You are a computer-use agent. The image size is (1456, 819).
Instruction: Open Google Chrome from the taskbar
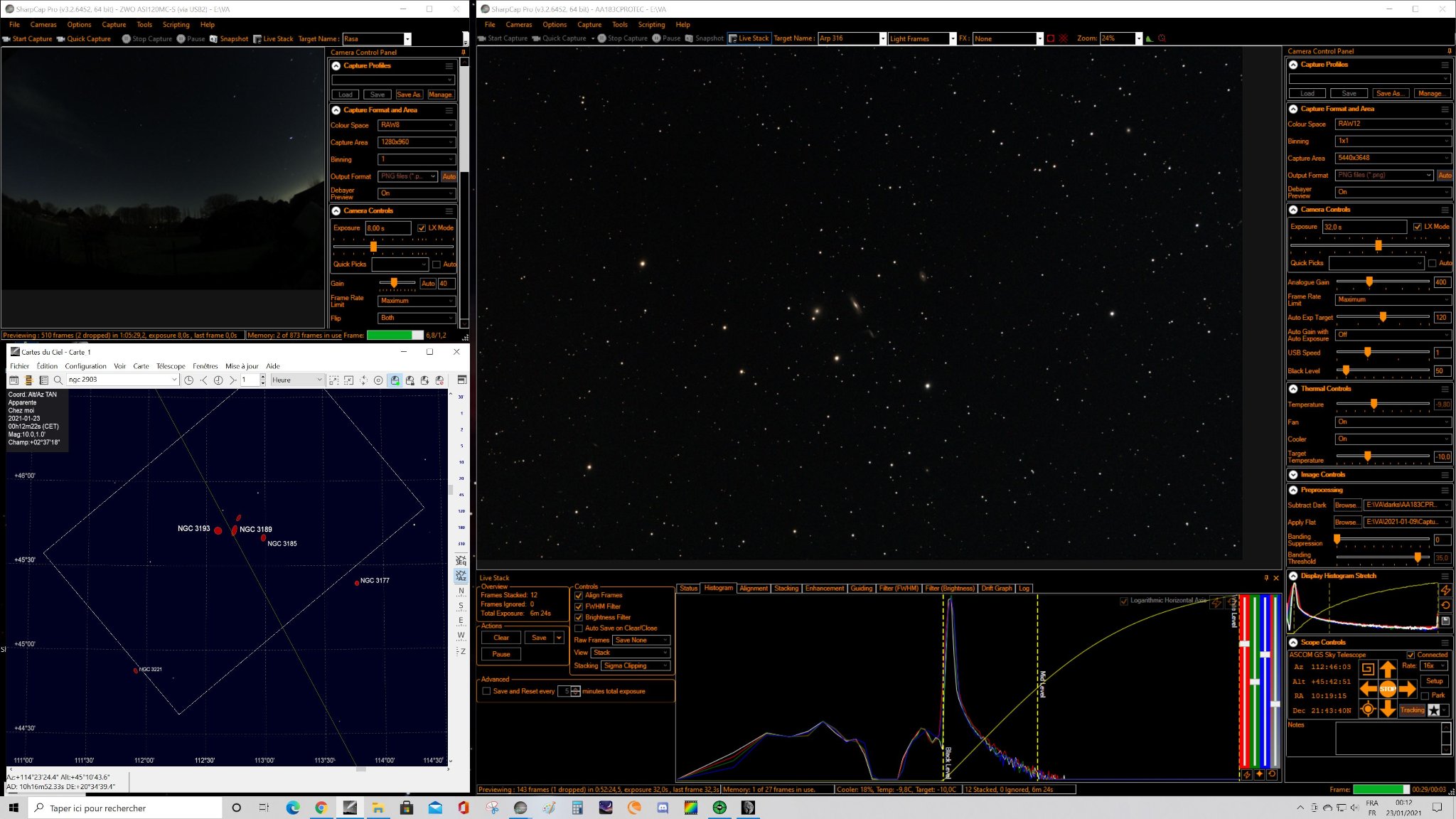[321, 808]
